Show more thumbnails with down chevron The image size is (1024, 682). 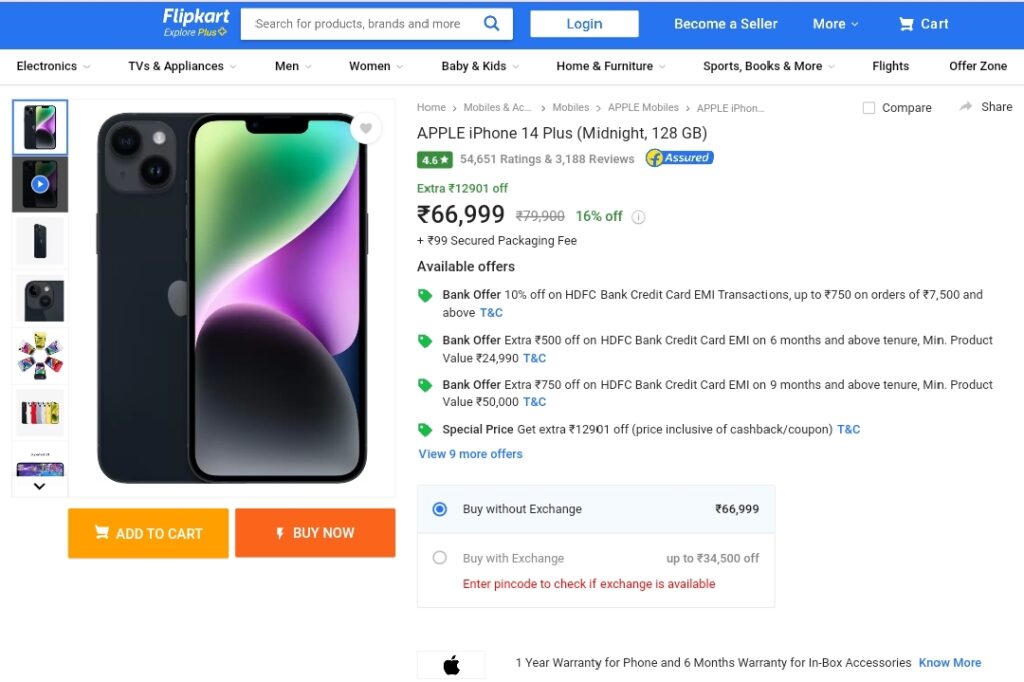(x=39, y=486)
